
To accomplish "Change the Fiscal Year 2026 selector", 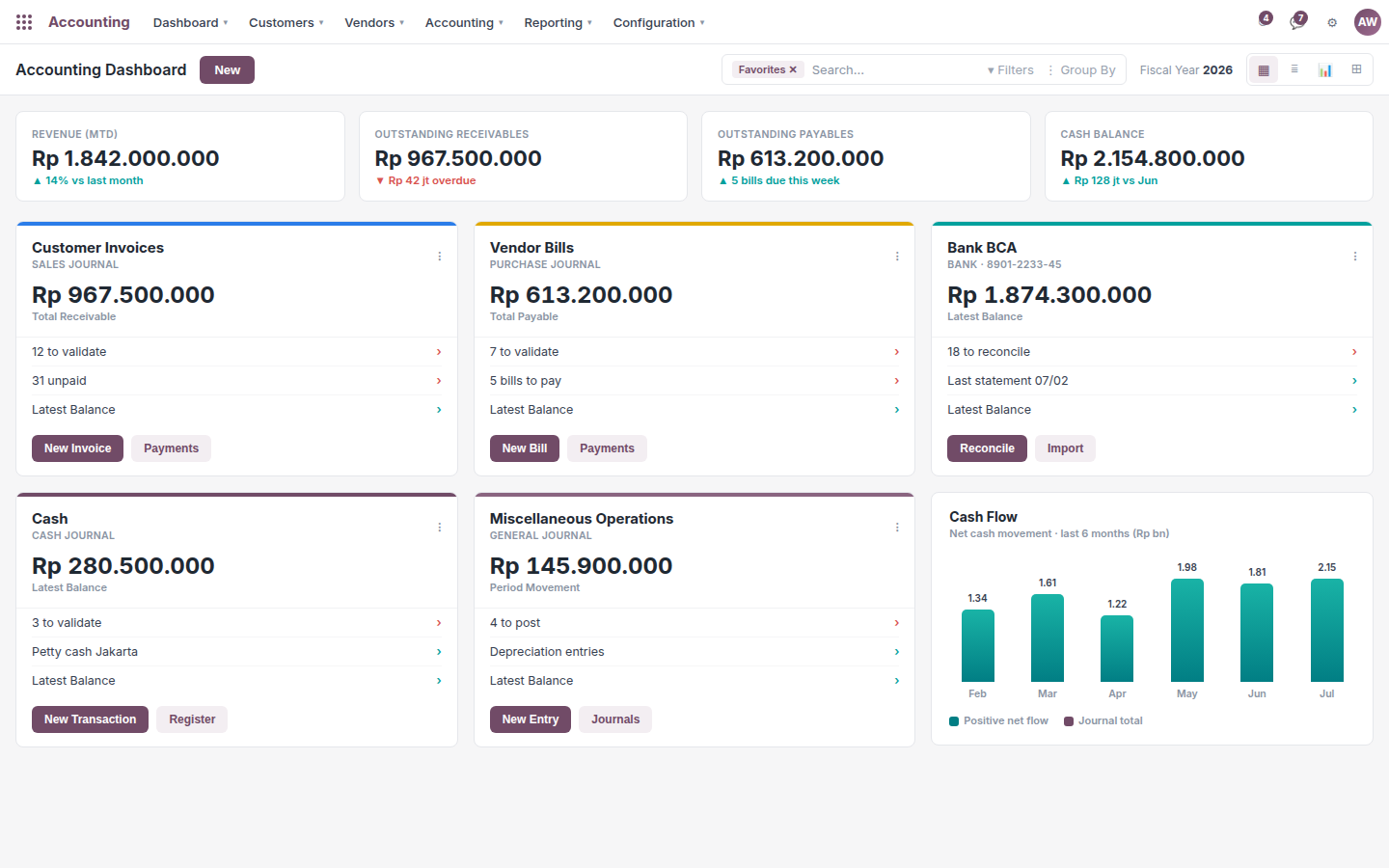I will pos(1185,69).
